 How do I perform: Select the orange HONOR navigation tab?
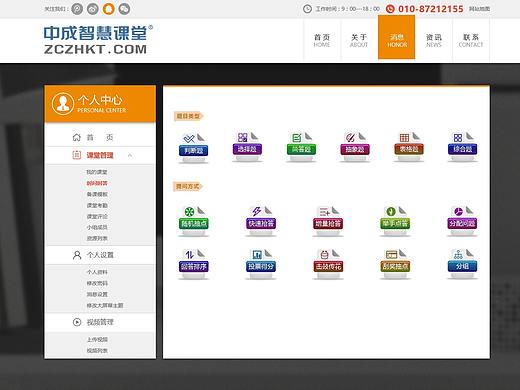[x=397, y=37]
